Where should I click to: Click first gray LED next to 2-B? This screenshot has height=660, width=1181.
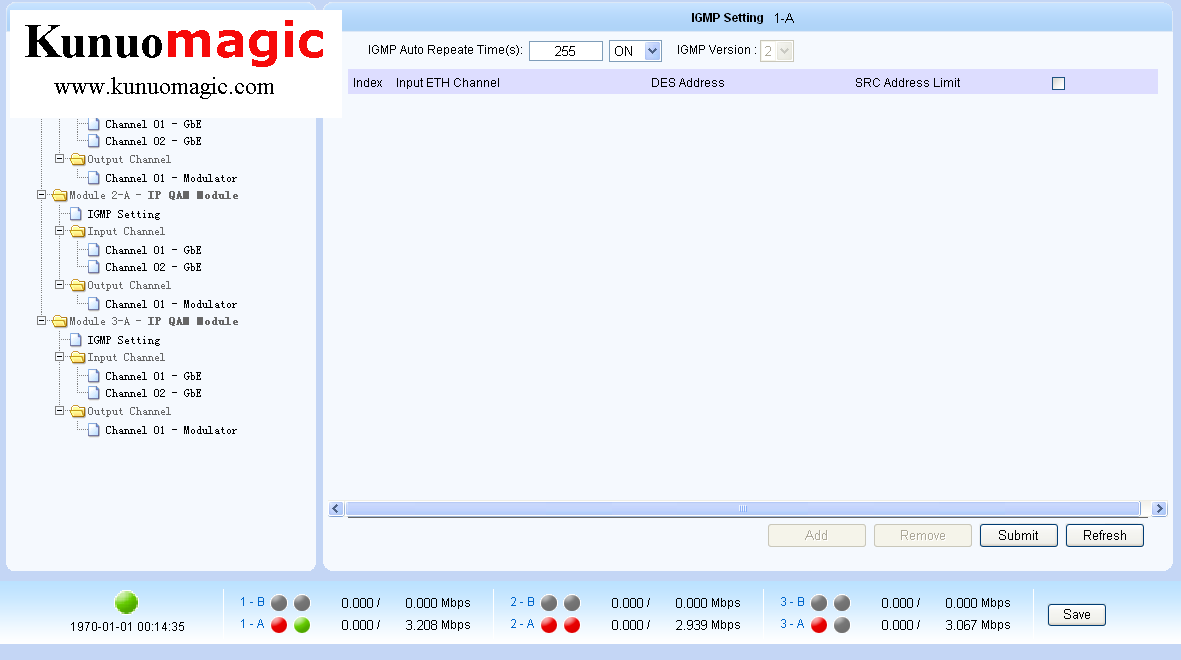(549, 603)
